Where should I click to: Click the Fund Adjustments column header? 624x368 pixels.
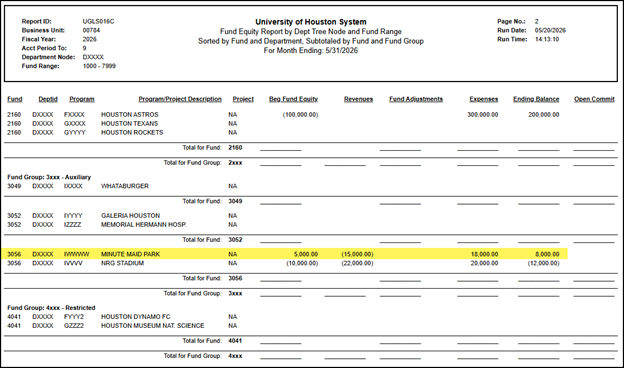[416, 99]
